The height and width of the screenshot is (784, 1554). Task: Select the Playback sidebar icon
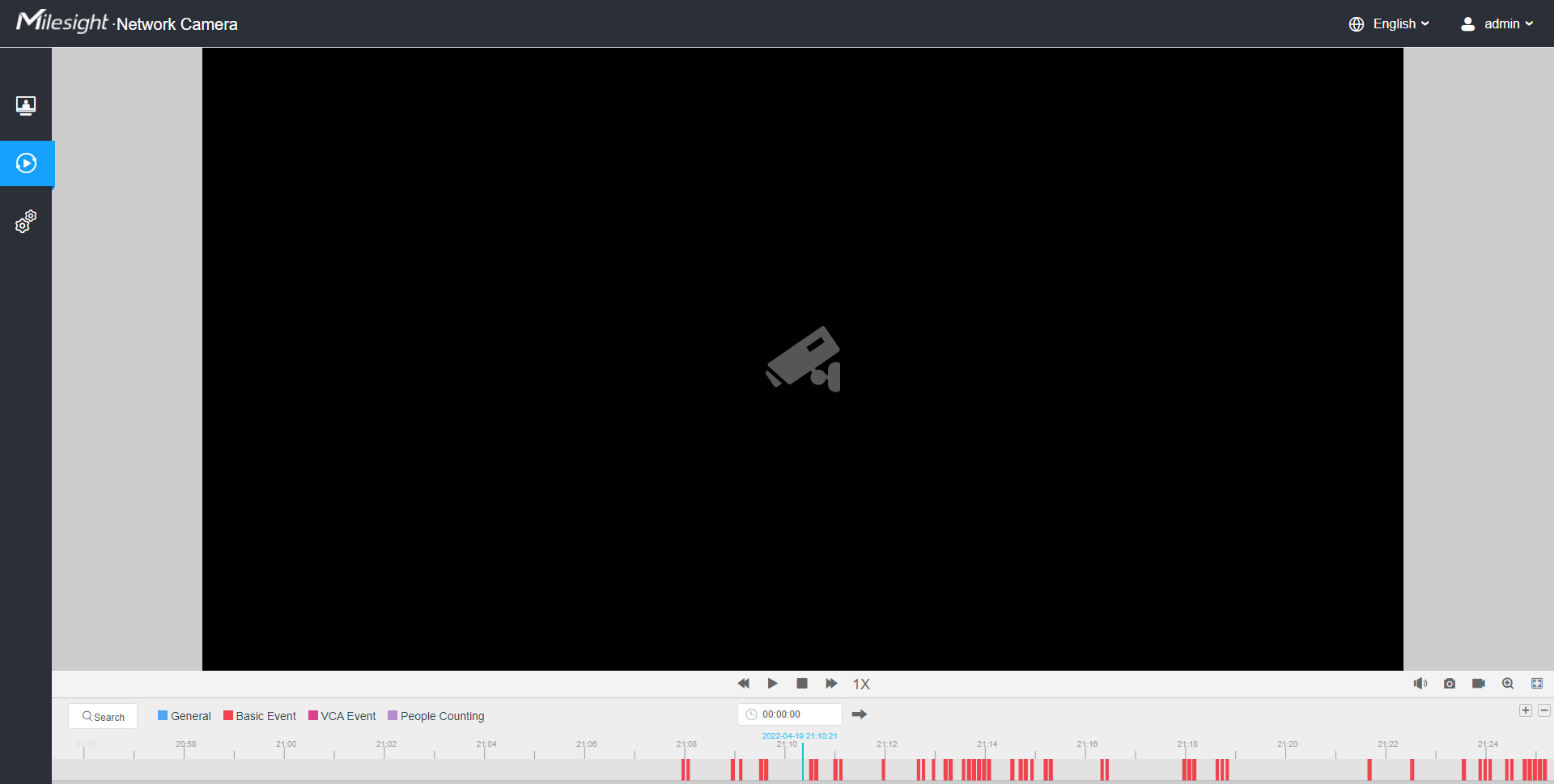(26, 163)
